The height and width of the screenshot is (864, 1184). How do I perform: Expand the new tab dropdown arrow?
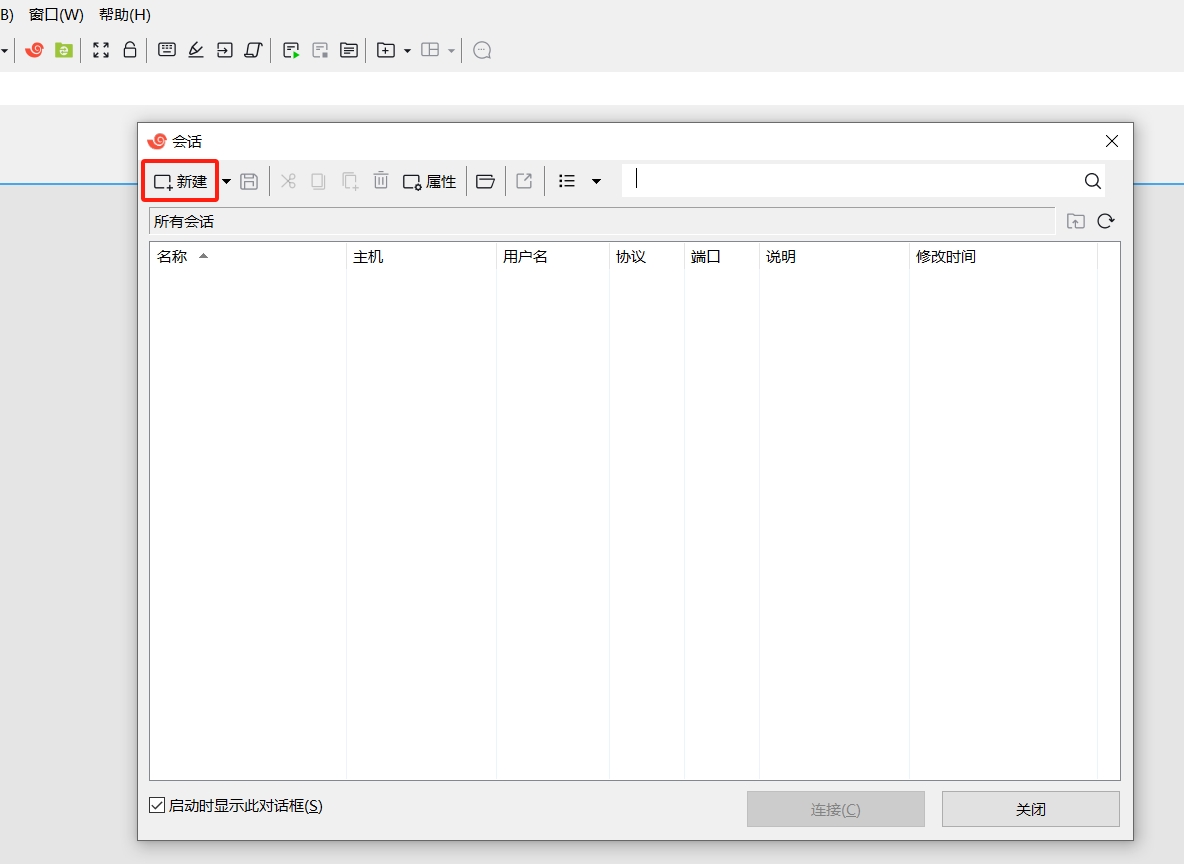(x=407, y=51)
